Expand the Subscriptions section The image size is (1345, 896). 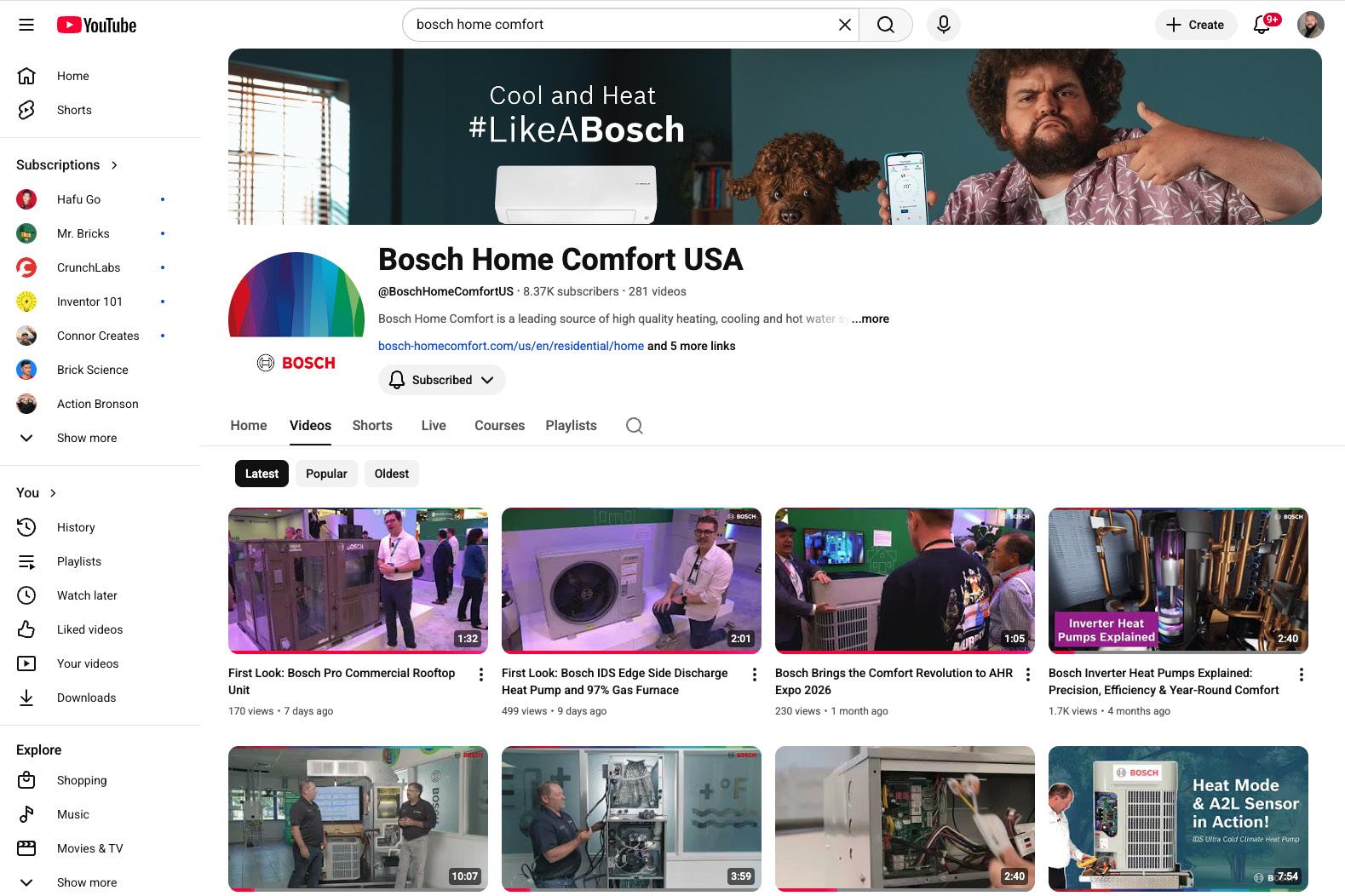[67, 164]
